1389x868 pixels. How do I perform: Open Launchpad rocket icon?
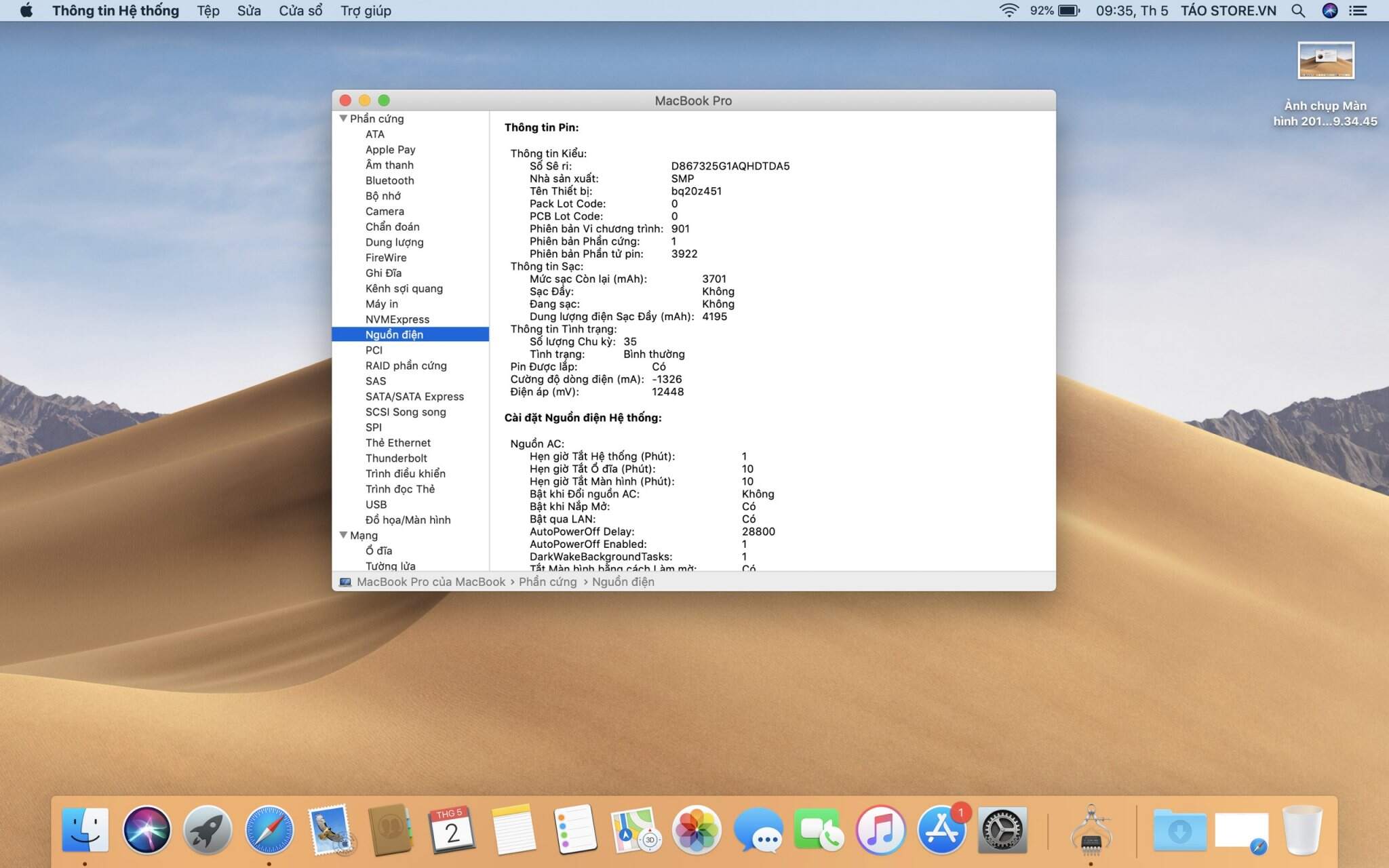[208, 829]
